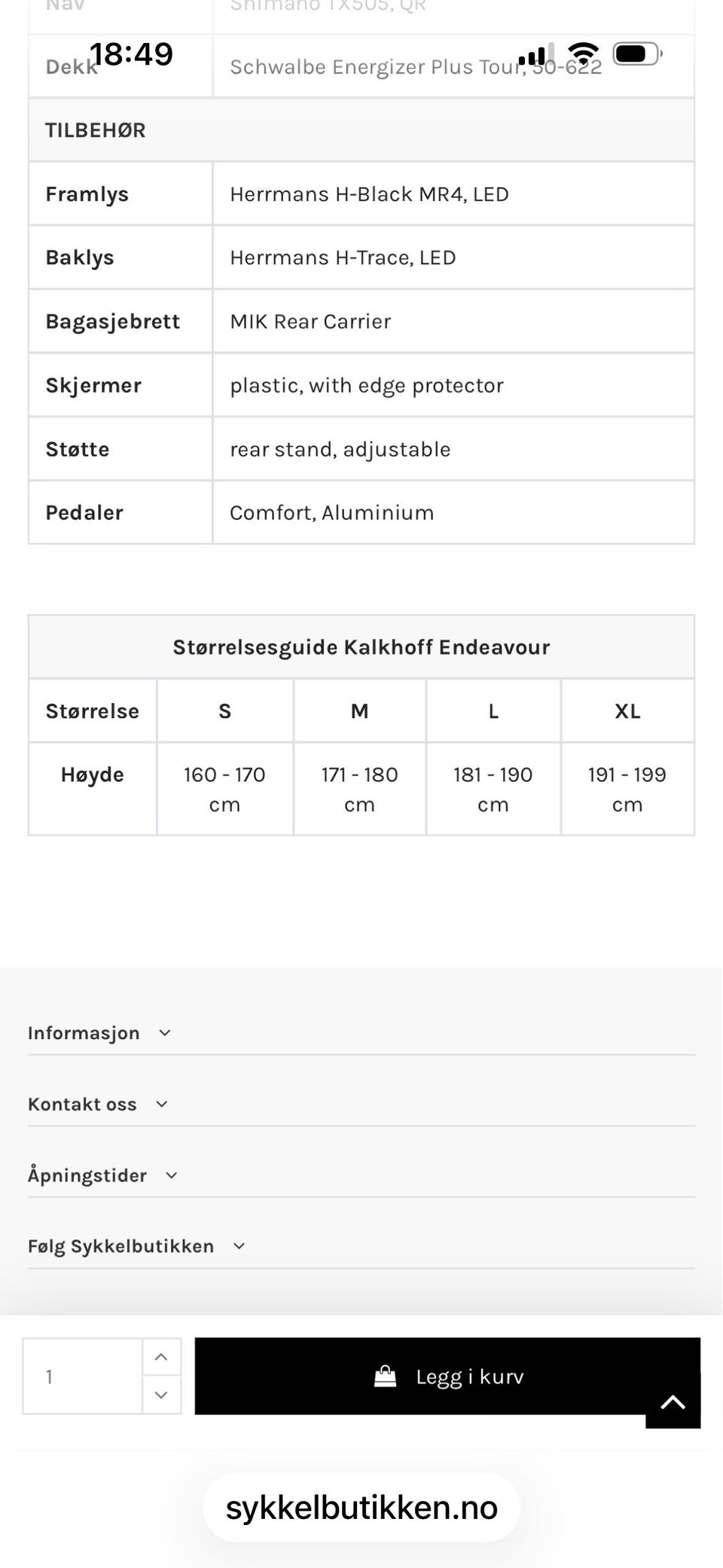Click the scroll-to-top arrow icon
Screen dimensions: 723x1568
(673, 1403)
